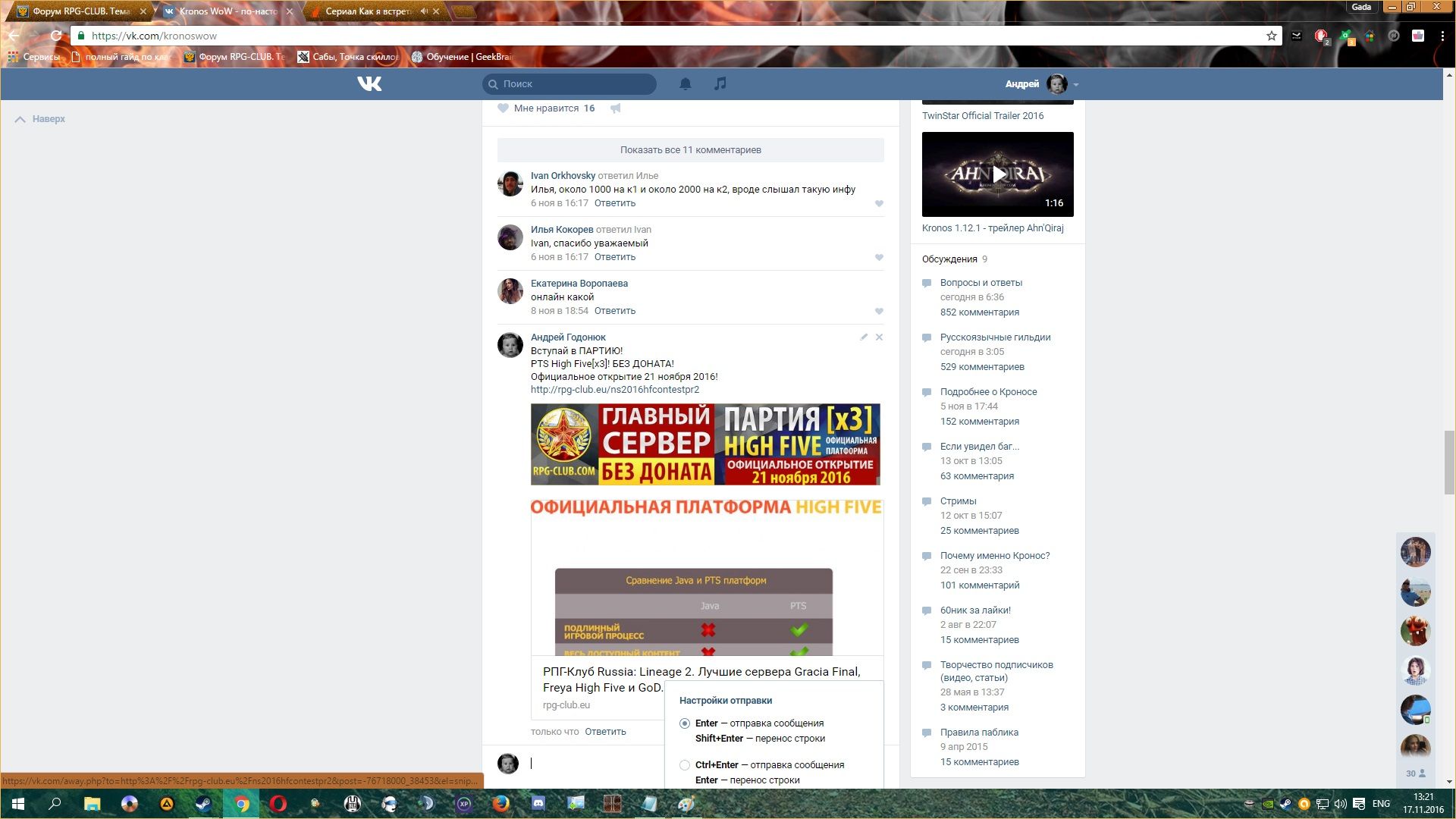This screenshot has height=819, width=1456.
Task: Open 60ник за лайки! discussion
Action: 975,610
